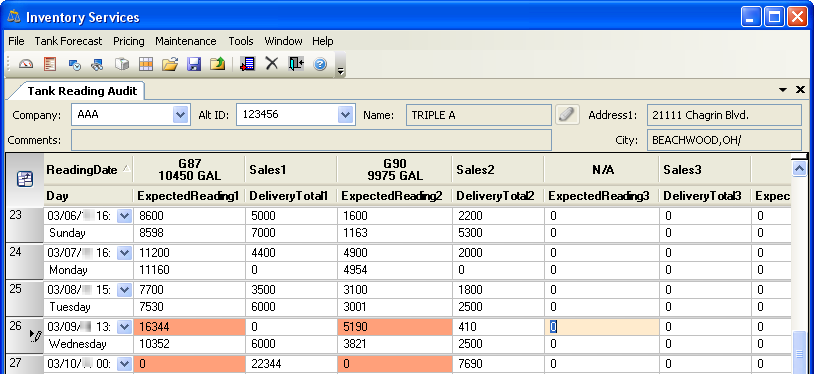This screenshot has width=814, height=374.
Task: Click the black X delete icon
Action: (x=272, y=64)
